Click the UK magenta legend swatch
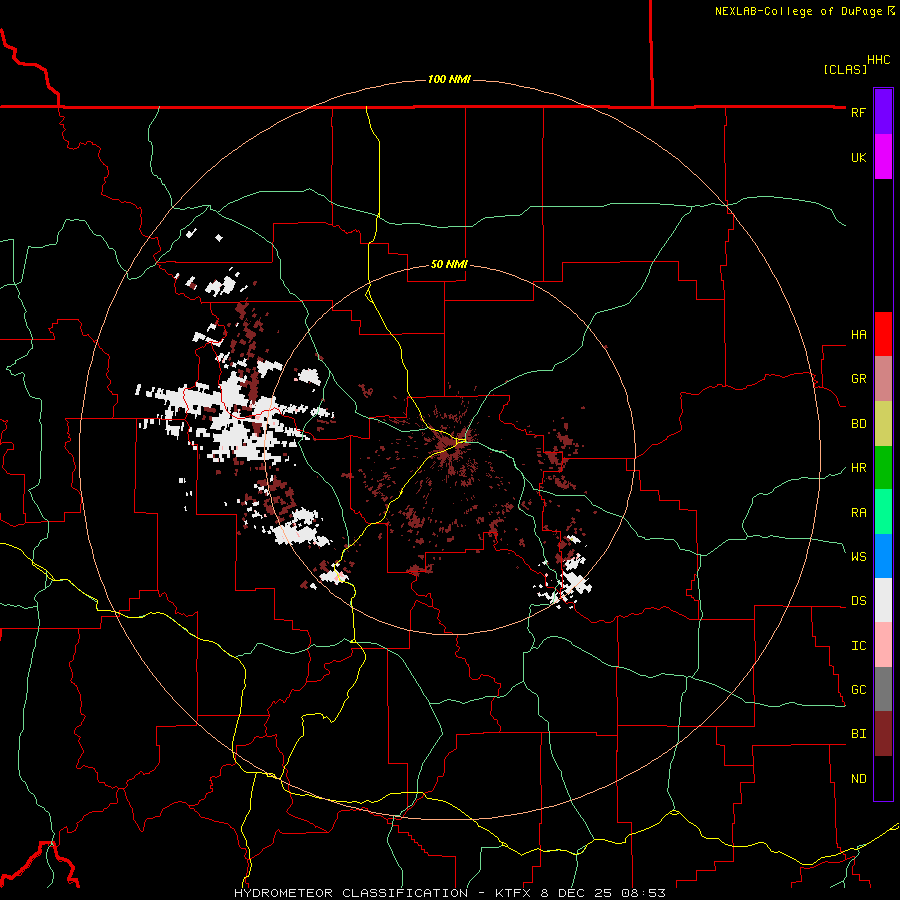The image size is (900, 900). pos(883,157)
